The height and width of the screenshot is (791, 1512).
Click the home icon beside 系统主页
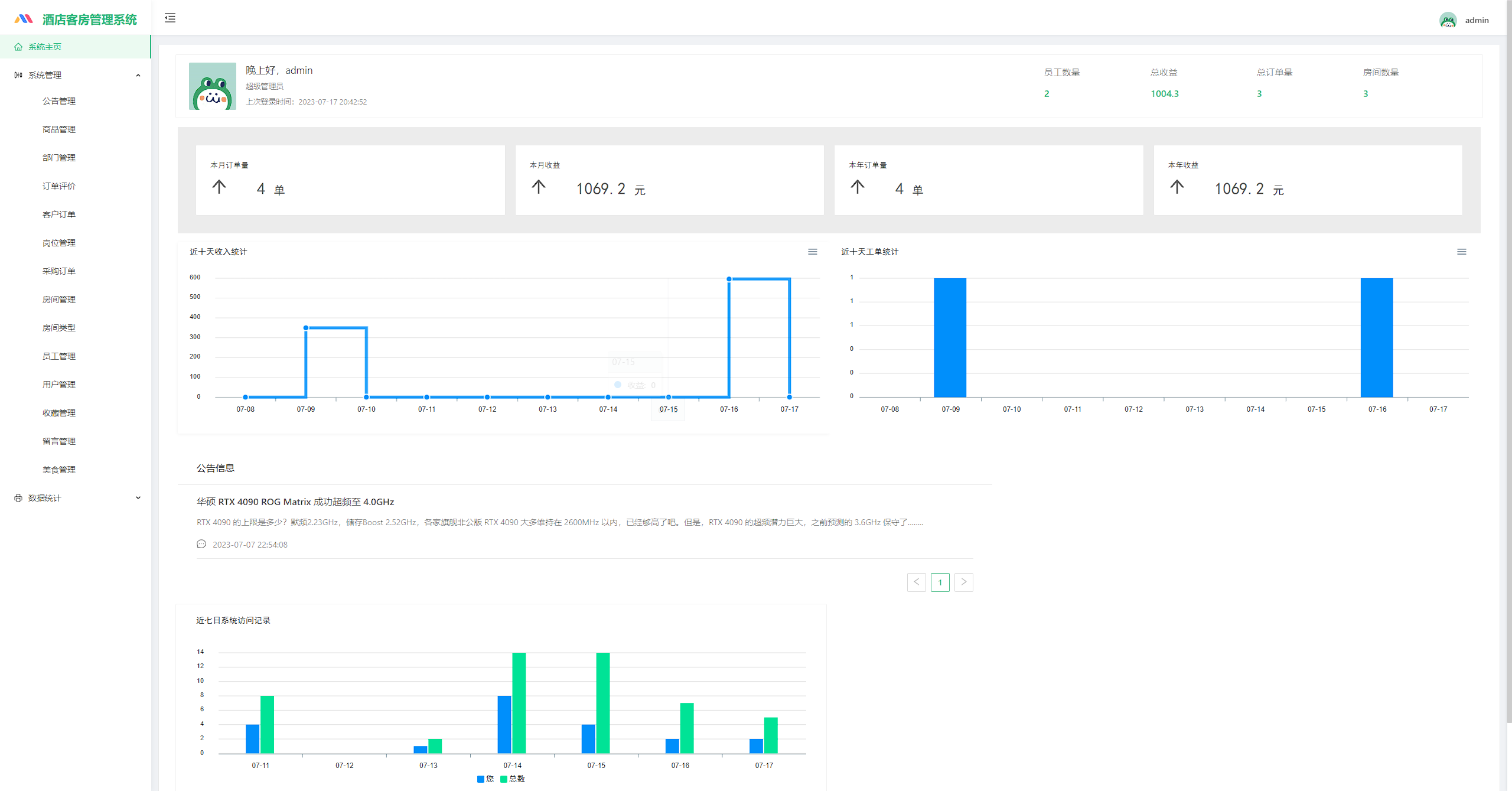point(18,47)
